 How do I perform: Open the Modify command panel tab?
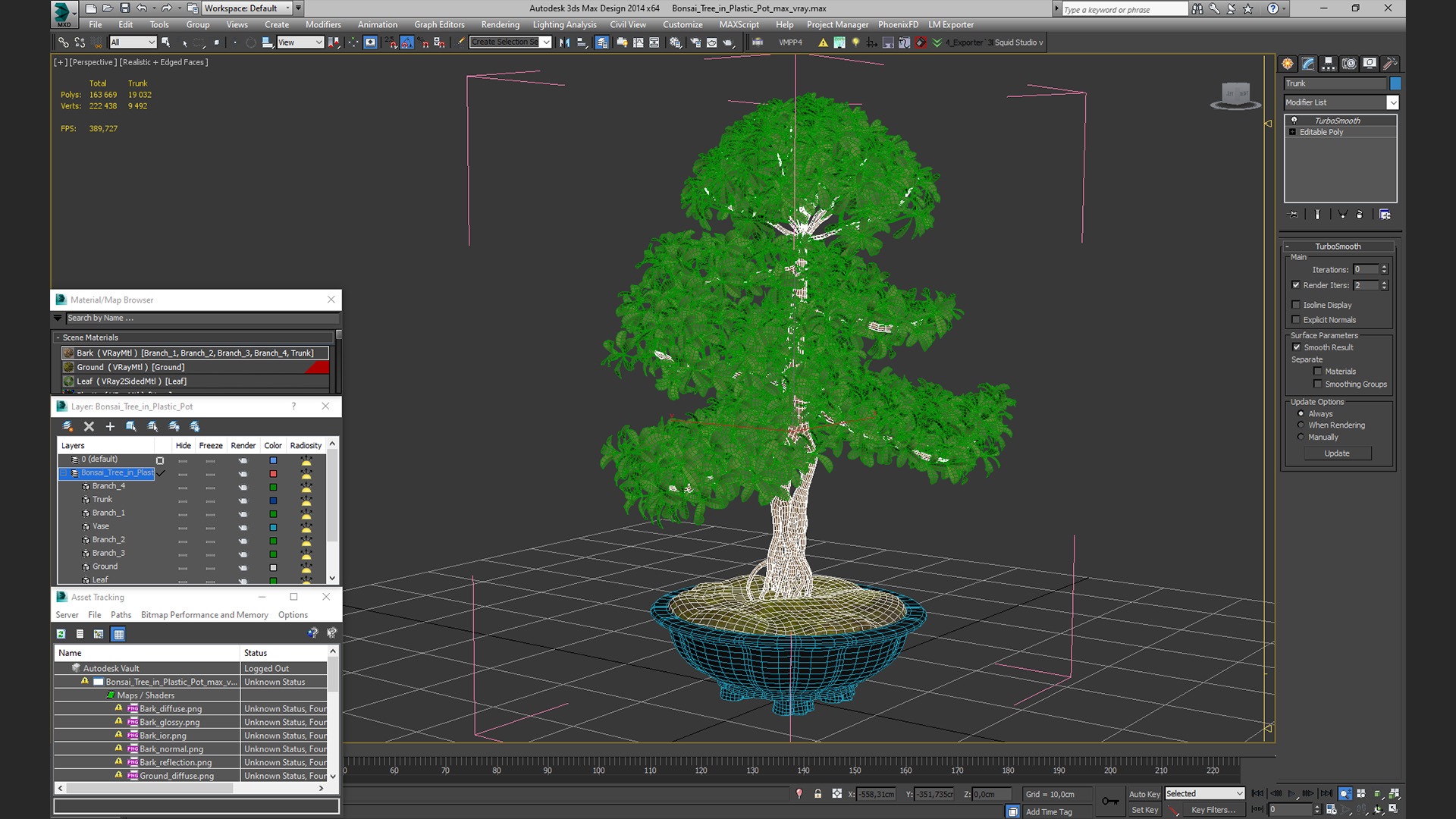[x=1308, y=64]
